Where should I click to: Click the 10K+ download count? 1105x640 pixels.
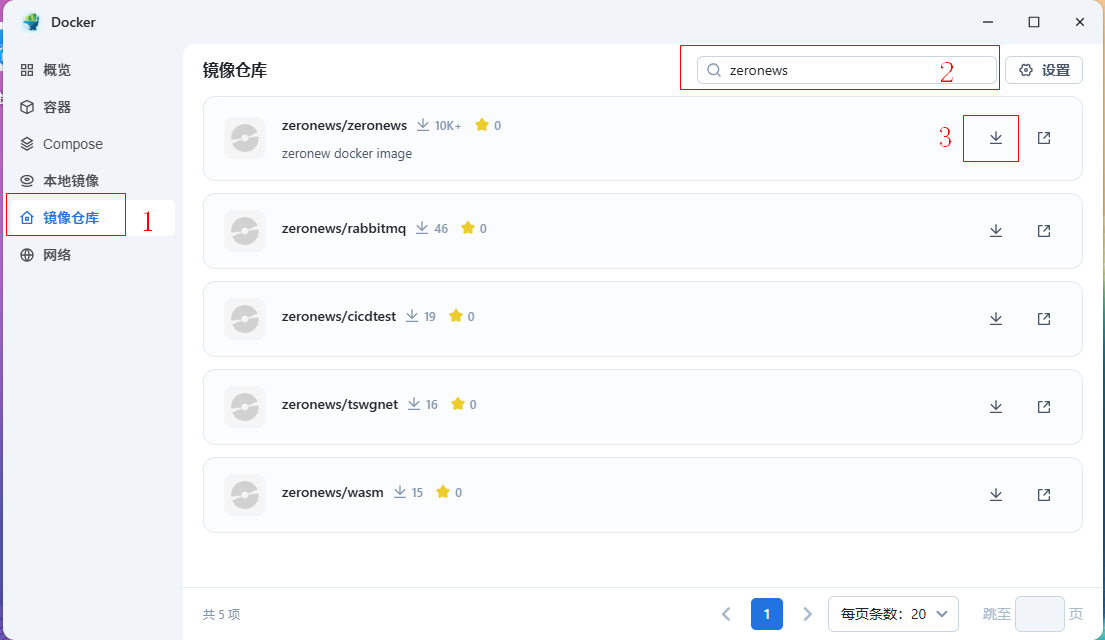click(x=447, y=125)
